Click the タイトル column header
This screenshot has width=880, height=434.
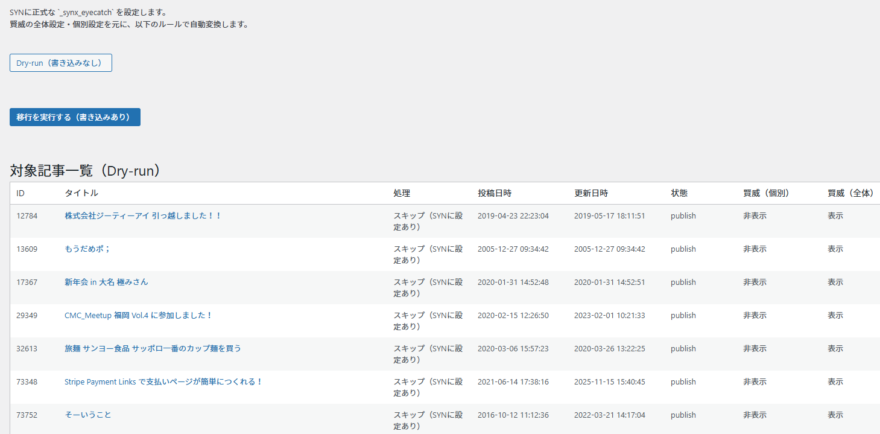pos(81,192)
